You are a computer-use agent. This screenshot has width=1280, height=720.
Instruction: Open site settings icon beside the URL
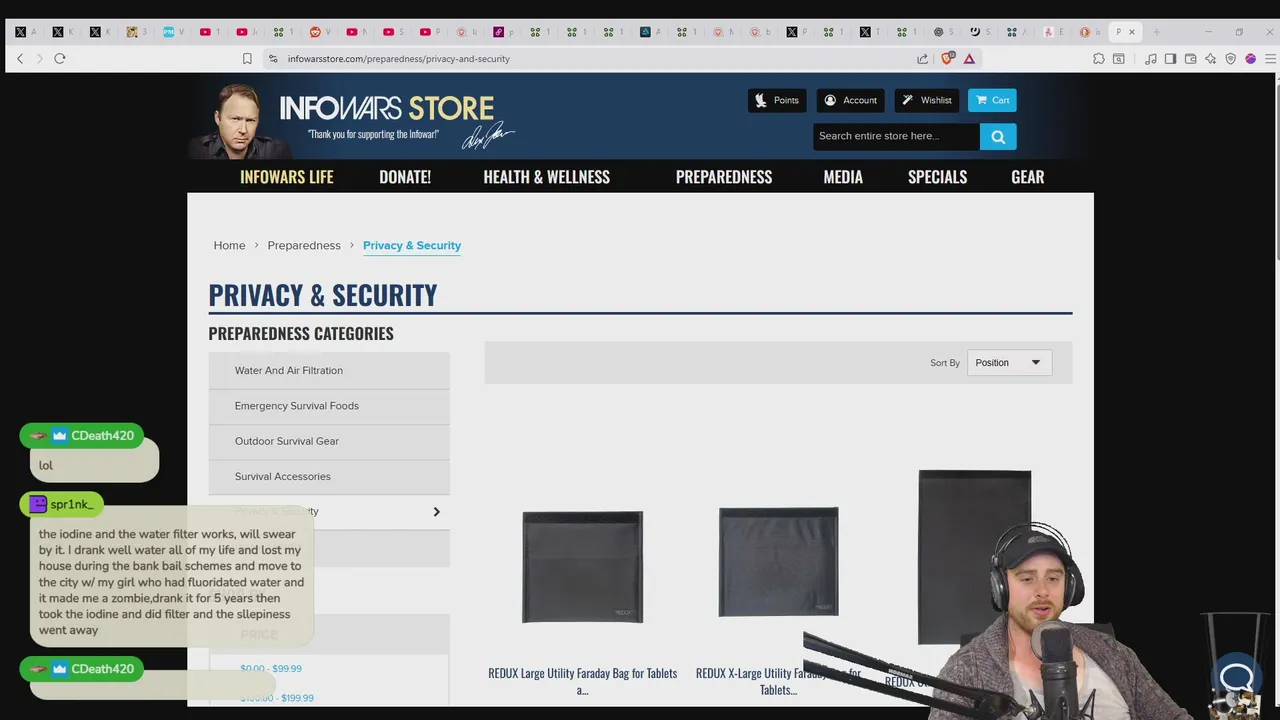(273, 59)
